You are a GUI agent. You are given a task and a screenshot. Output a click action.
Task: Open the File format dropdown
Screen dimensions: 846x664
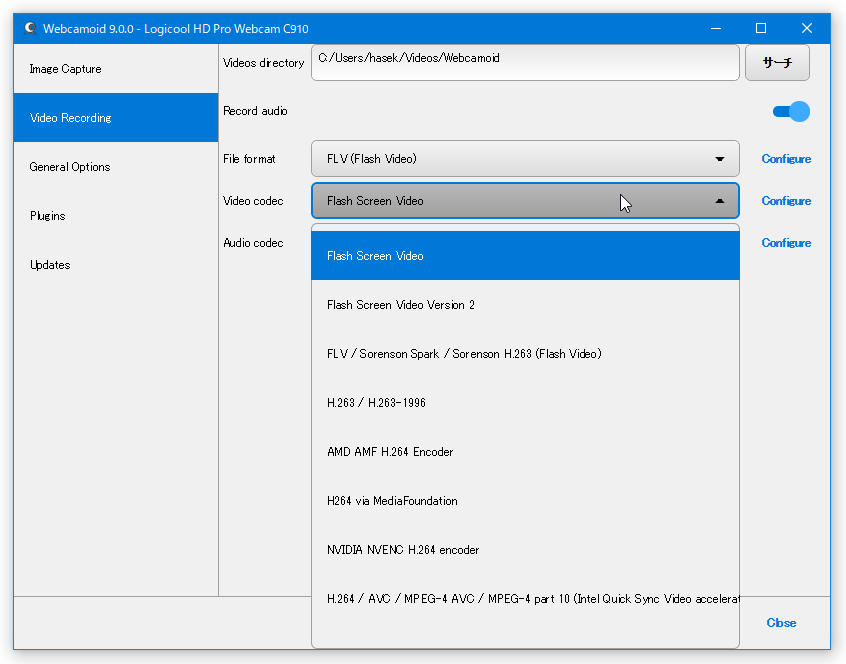525,159
